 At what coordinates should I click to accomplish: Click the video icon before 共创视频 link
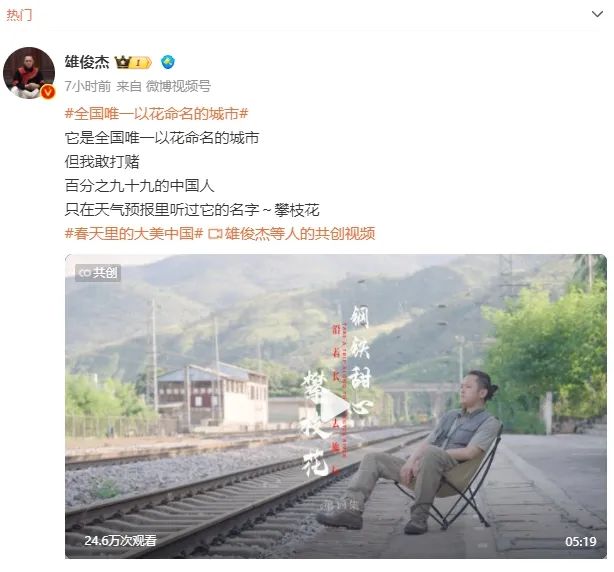[x=215, y=234]
